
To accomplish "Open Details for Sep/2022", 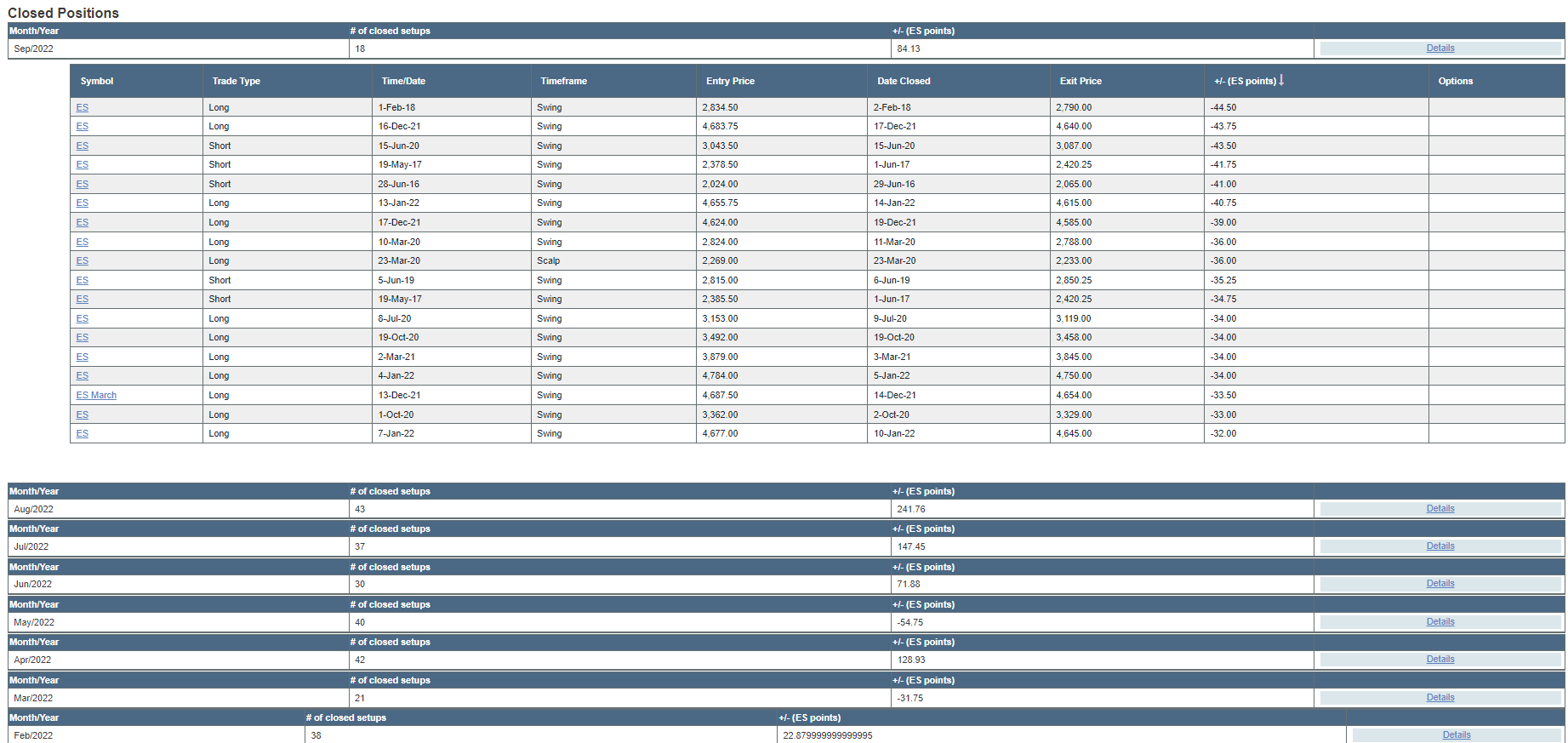I will pyautogui.click(x=1440, y=49).
